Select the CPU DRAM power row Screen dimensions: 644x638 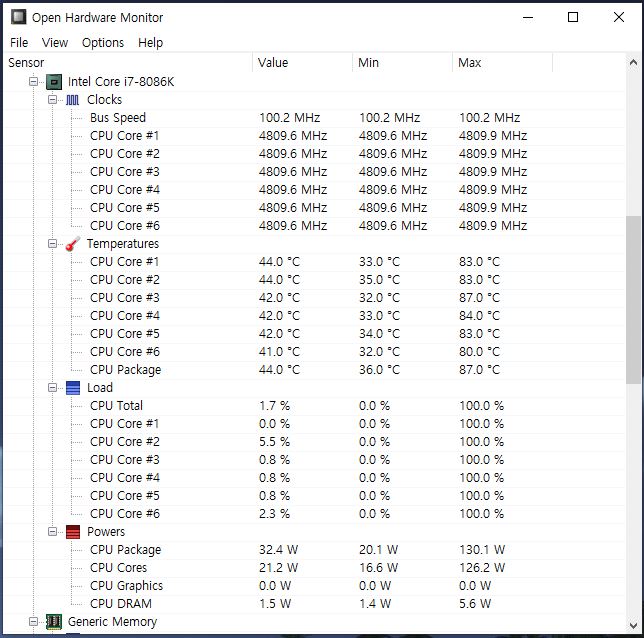pos(315,604)
